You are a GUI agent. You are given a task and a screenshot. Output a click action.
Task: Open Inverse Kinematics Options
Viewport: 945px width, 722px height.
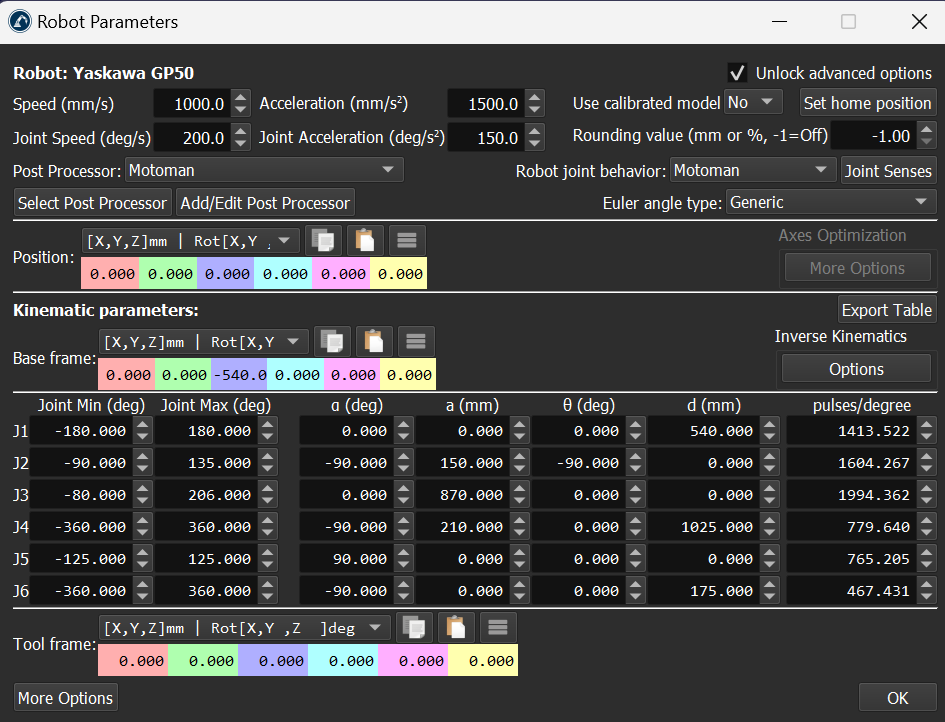pyautogui.click(x=856, y=369)
